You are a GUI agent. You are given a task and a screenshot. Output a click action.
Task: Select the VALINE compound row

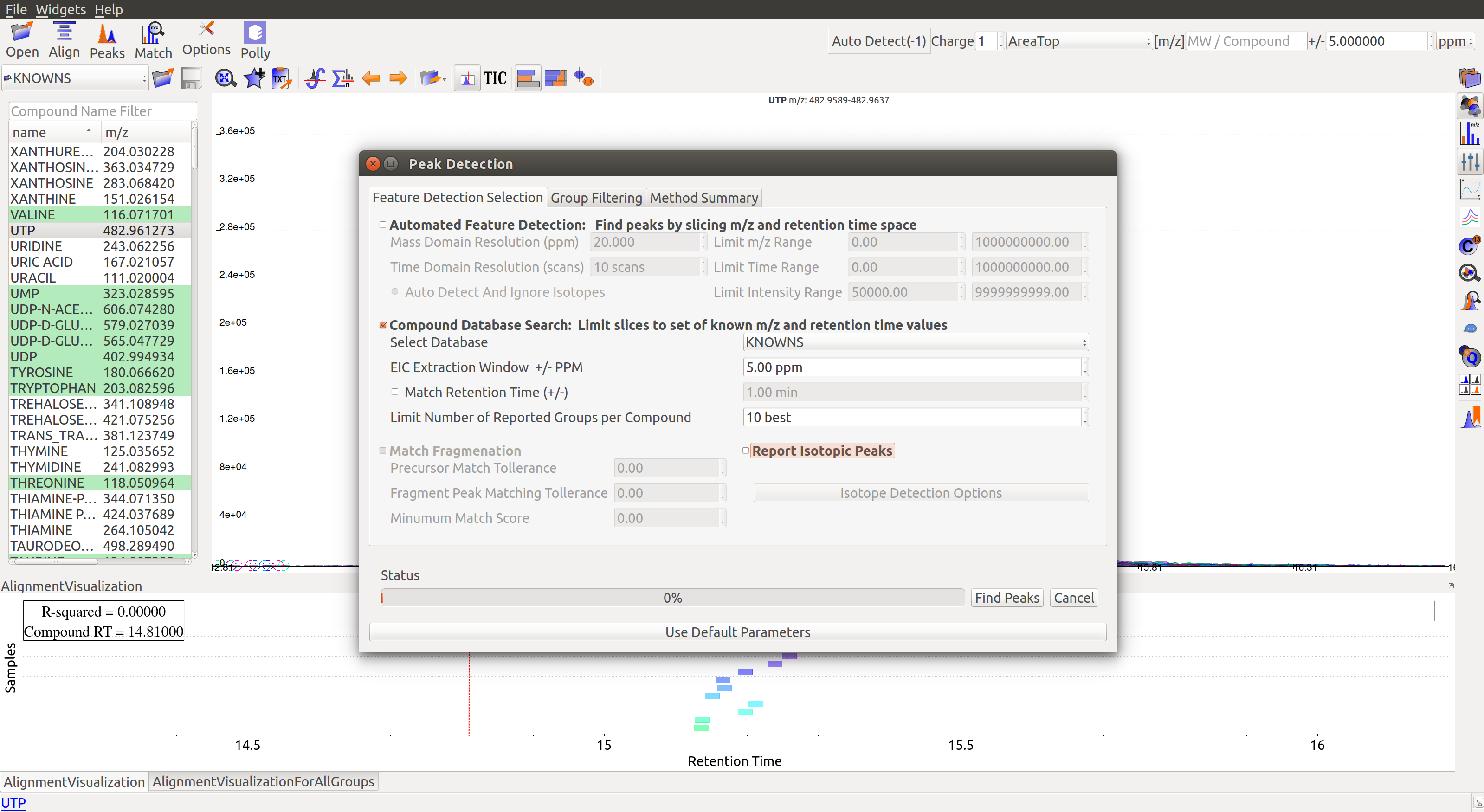pos(100,214)
